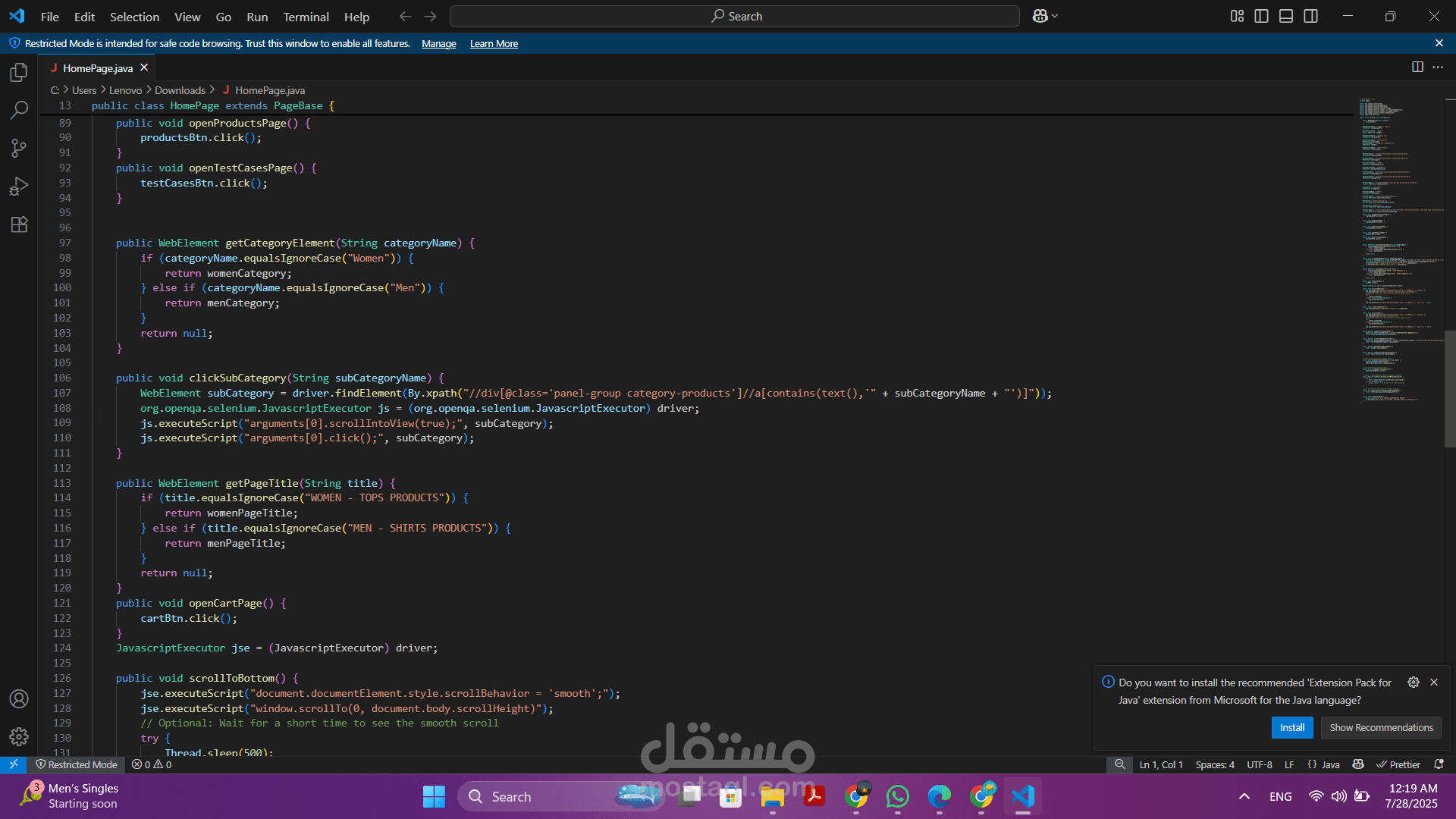This screenshot has width=1456, height=819.
Task: Toggle the primary side bar layout button
Action: 1261,16
